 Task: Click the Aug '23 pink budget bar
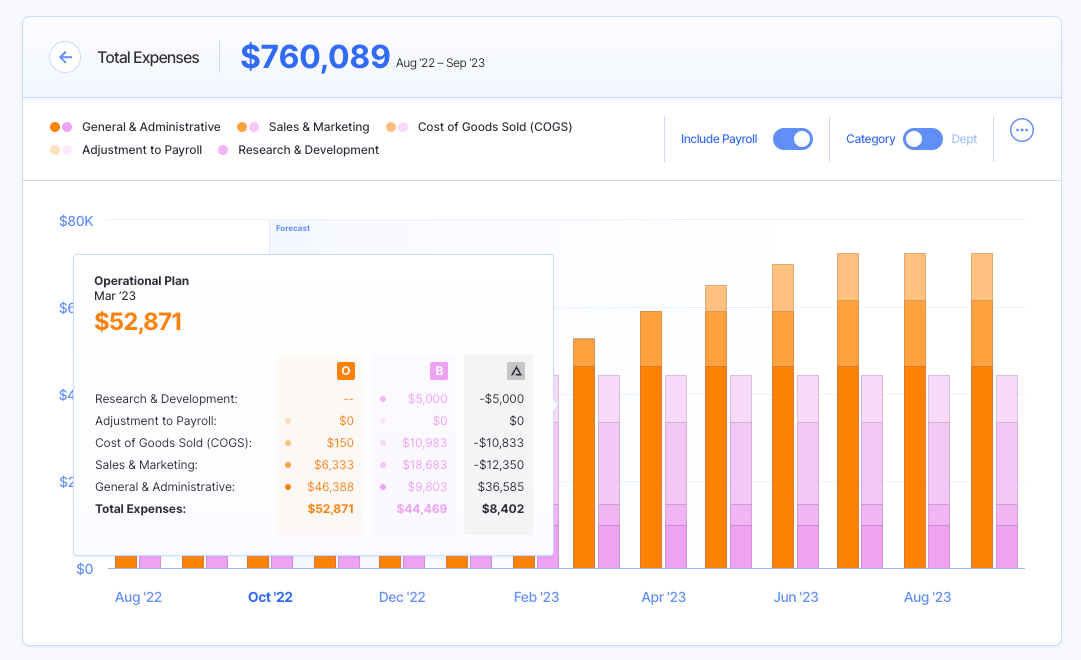click(939, 470)
